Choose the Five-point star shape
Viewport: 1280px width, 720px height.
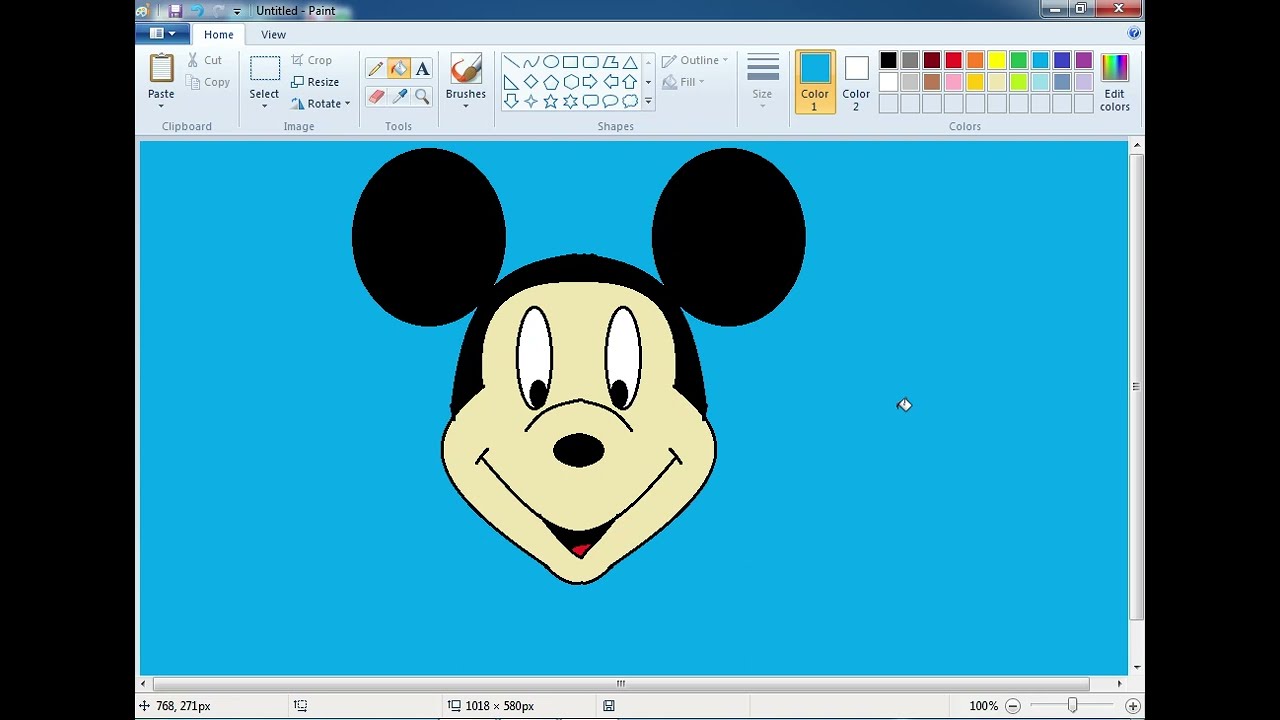click(x=550, y=101)
